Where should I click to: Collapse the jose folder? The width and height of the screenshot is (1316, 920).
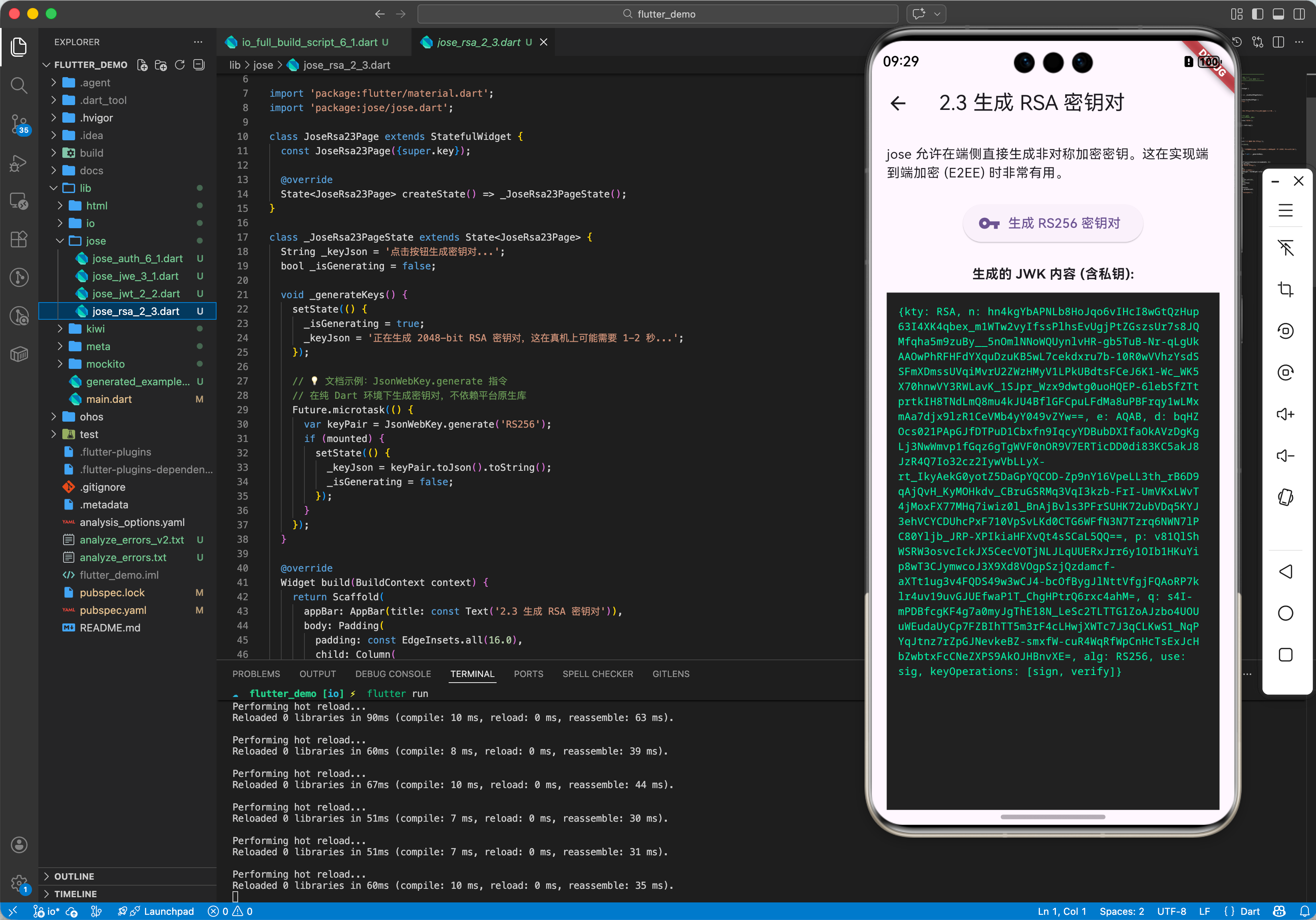click(x=95, y=241)
